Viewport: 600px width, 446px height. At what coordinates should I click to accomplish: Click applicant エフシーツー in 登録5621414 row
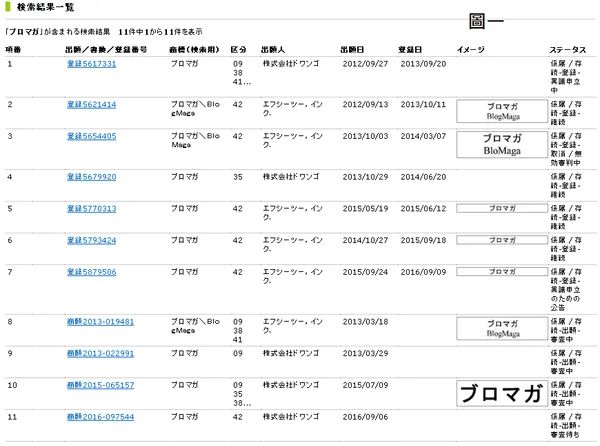coord(293,109)
